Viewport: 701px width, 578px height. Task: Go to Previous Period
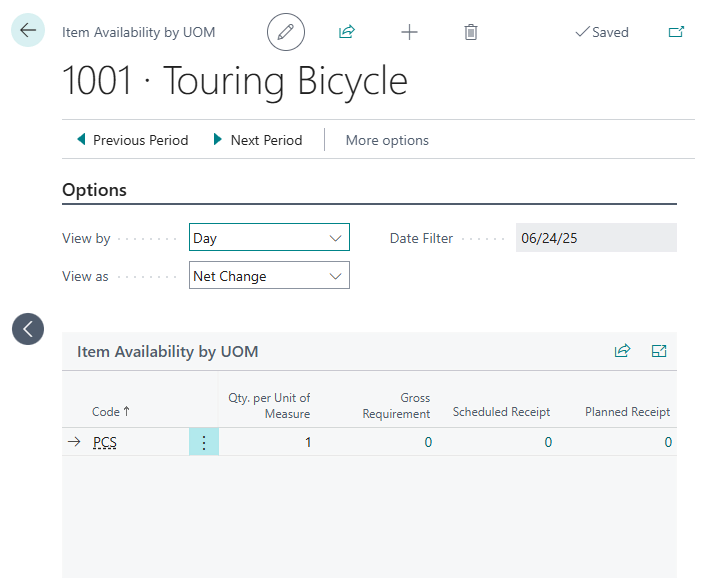point(132,140)
